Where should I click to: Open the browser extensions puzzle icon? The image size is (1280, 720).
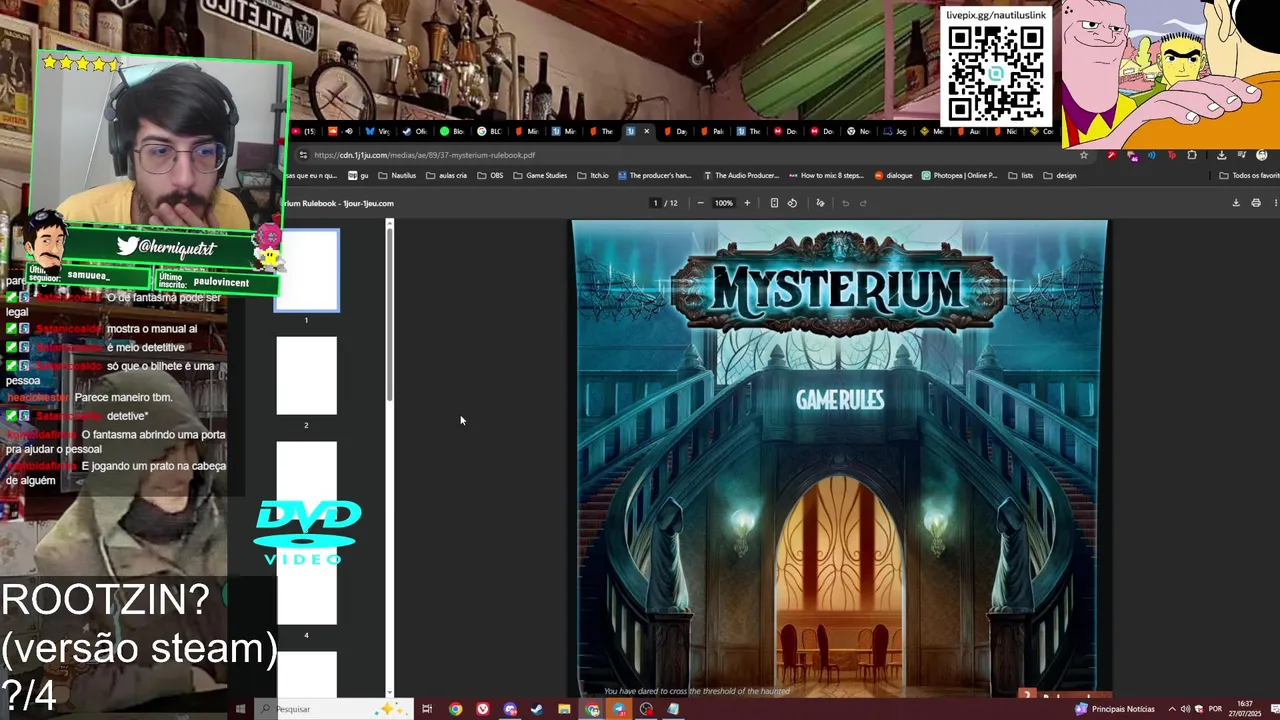click(x=1192, y=155)
